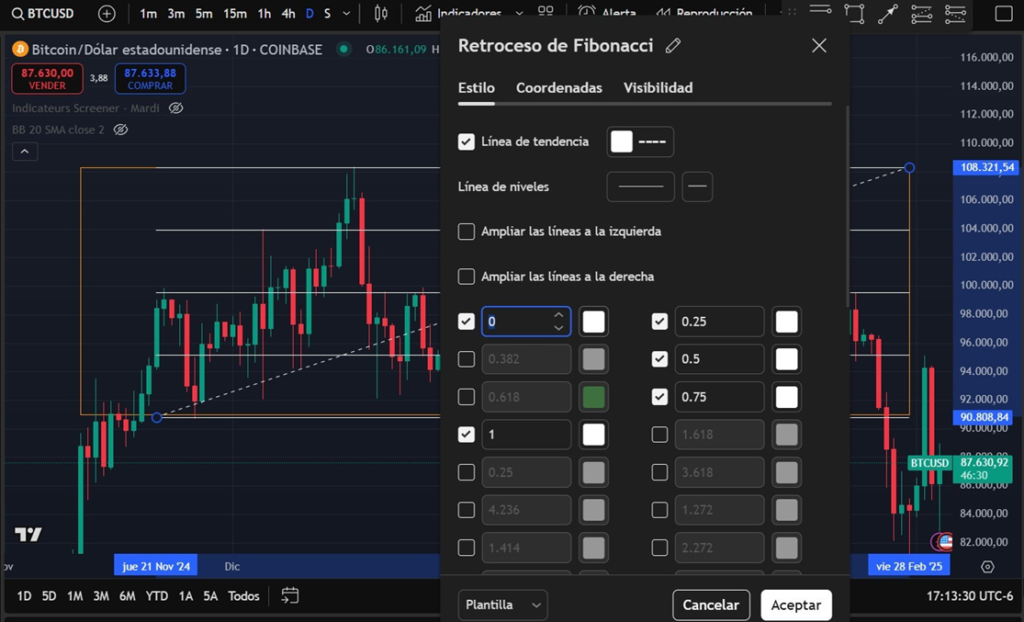The width and height of the screenshot is (1024, 622).
Task: Toggle visibility of BB 20 SMA indicator
Action: pyautogui.click(x=120, y=129)
